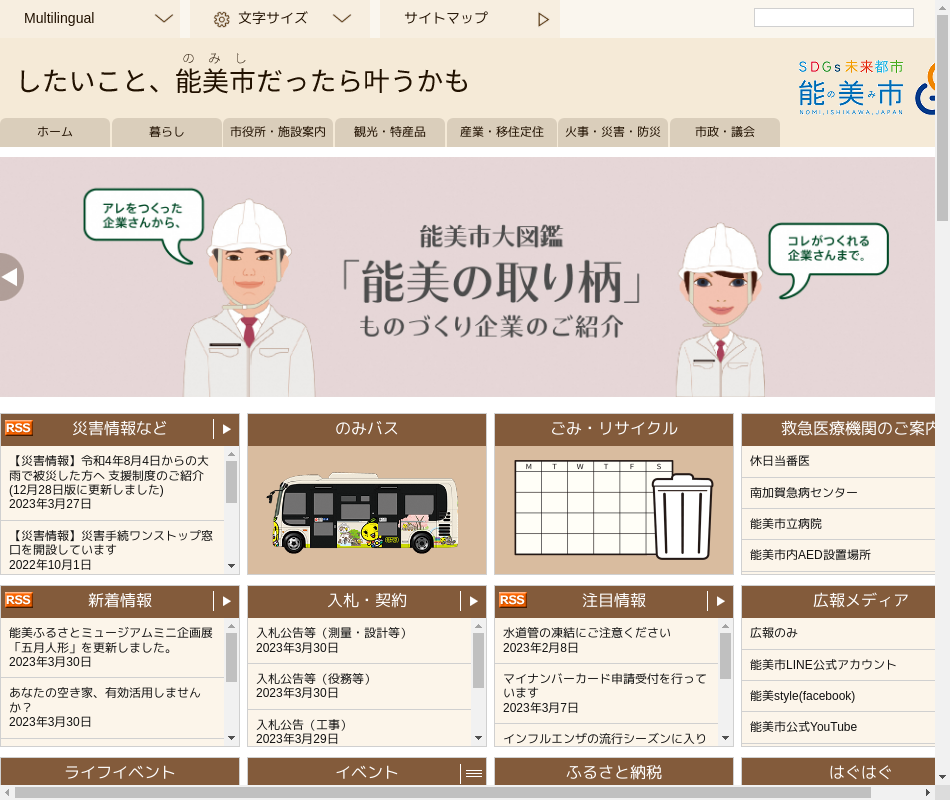Click the site search input field
This screenshot has height=800, width=950.
(x=833, y=18)
